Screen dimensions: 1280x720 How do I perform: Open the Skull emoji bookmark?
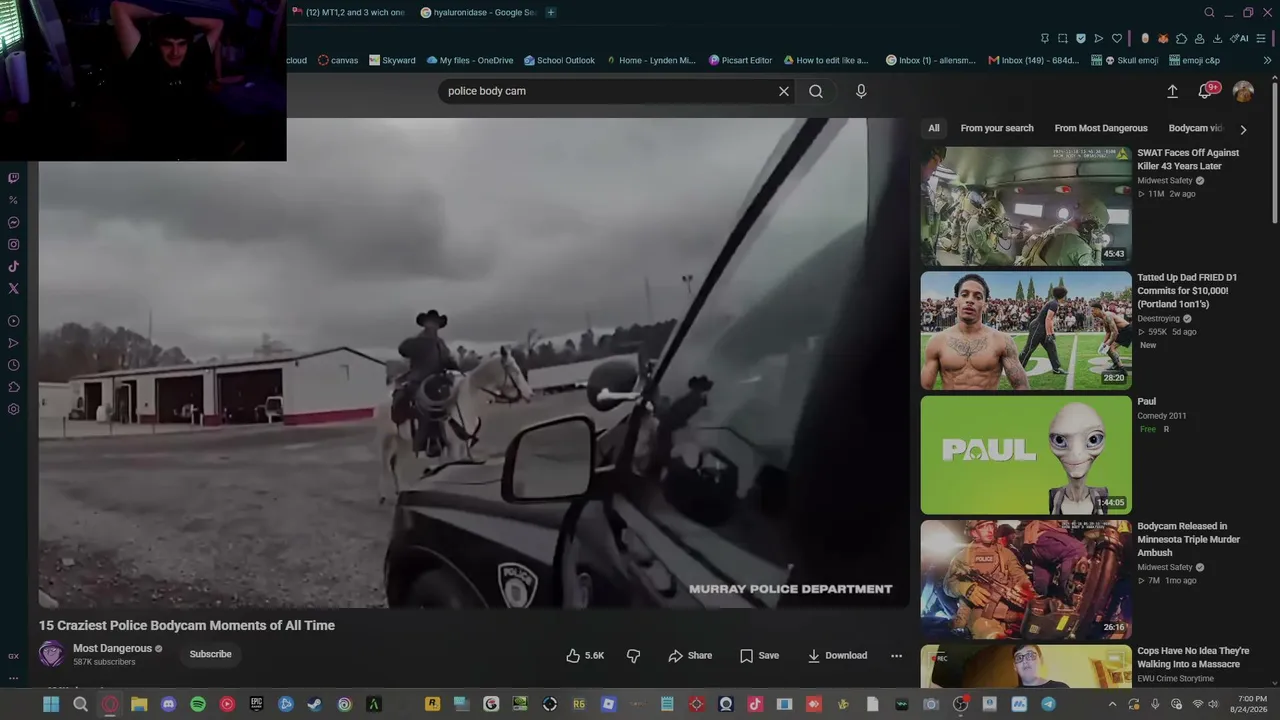tap(1125, 60)
